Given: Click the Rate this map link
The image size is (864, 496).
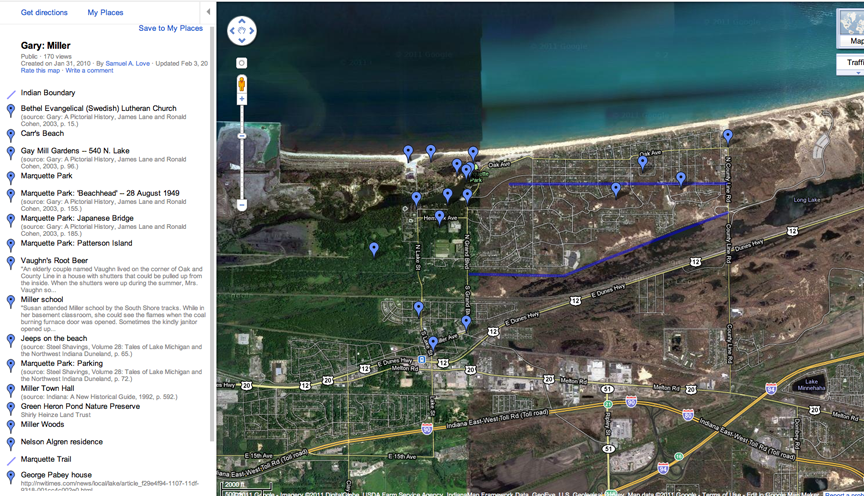Looking at the screenshot, I should [x=40, y=71].
